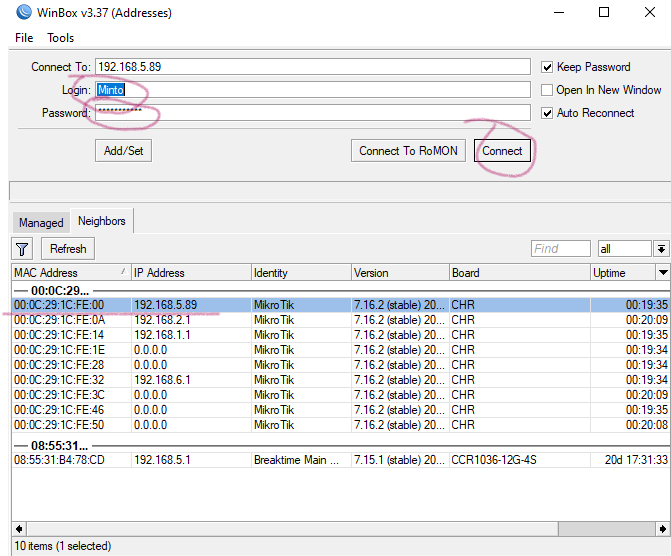This screenshot has width=671, height=556.
Task: Click the Connect button
Action: 502,151
